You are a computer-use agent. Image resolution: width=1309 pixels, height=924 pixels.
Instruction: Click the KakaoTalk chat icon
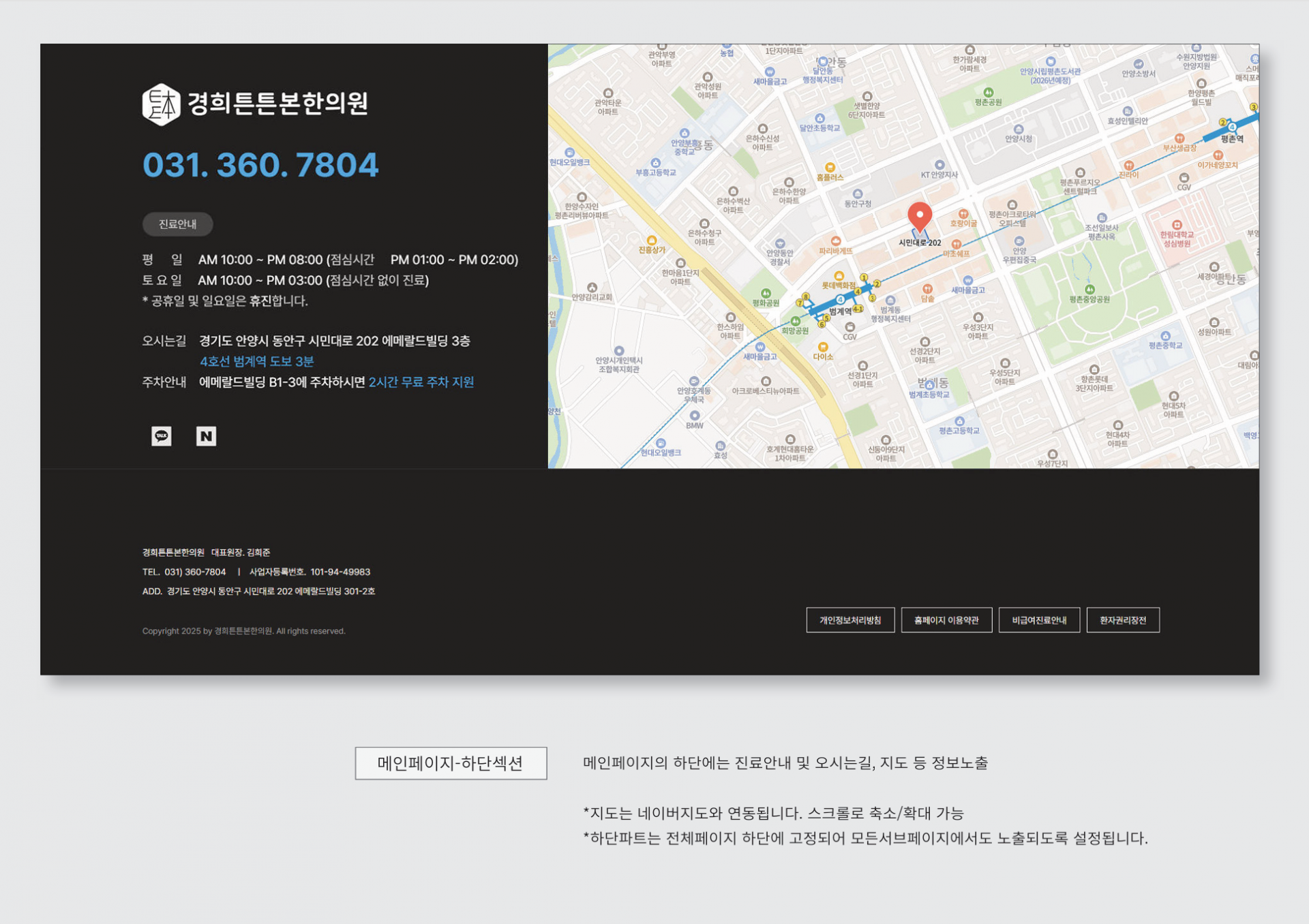pos(162,436)
